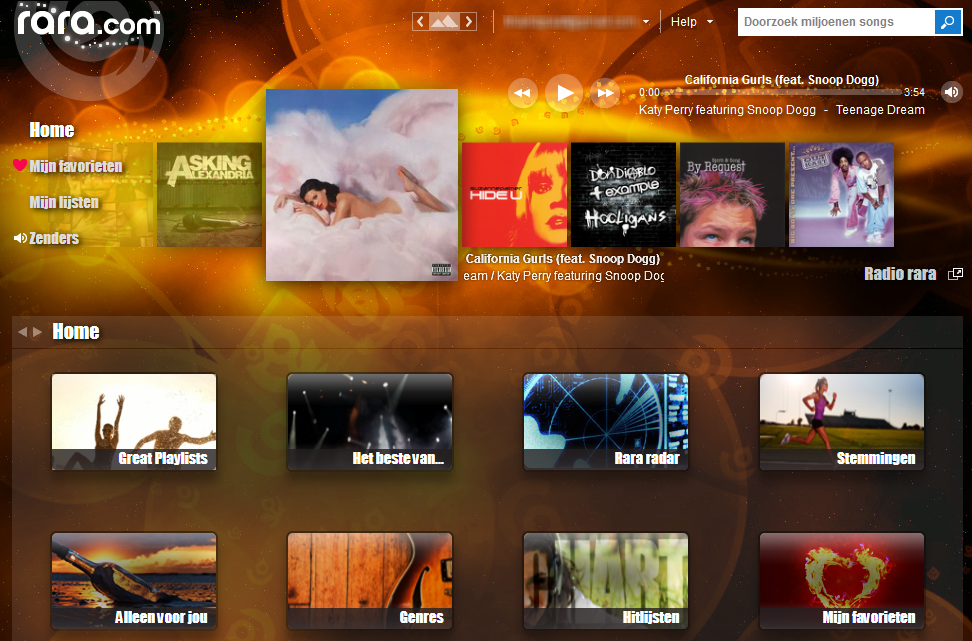Viewport: 972px width, 641px height.
Task: Skip to the next track
Action: (605, 93)
